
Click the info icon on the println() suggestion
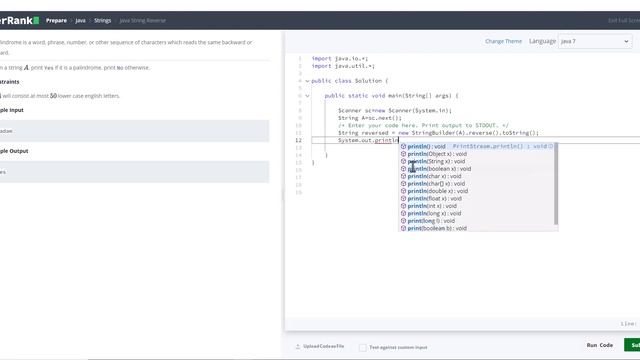click(551, 146)
